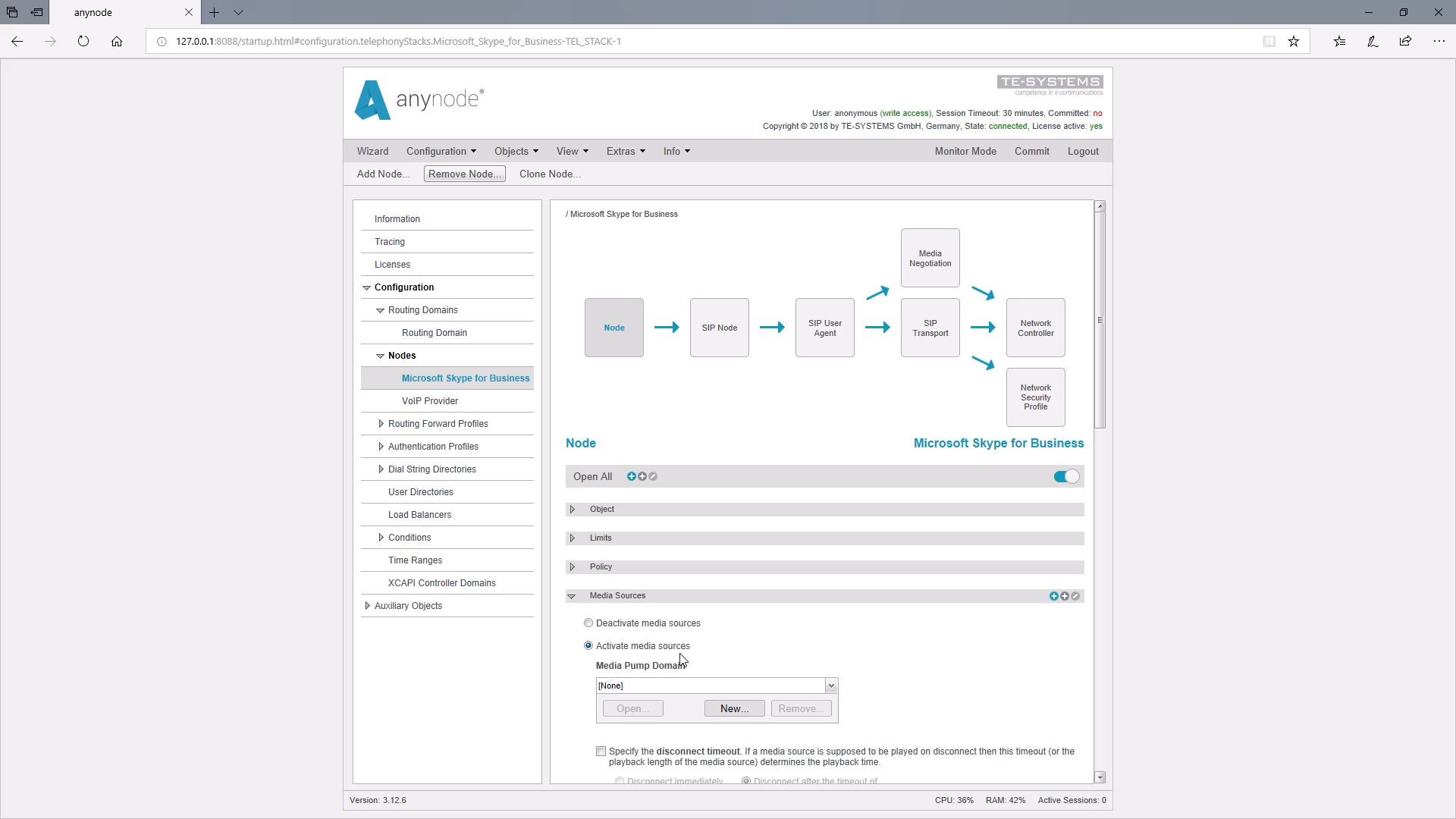Open the reading view icon
The width and height of the screenshot is (1456, 819).
click(x=1269, y=42)
